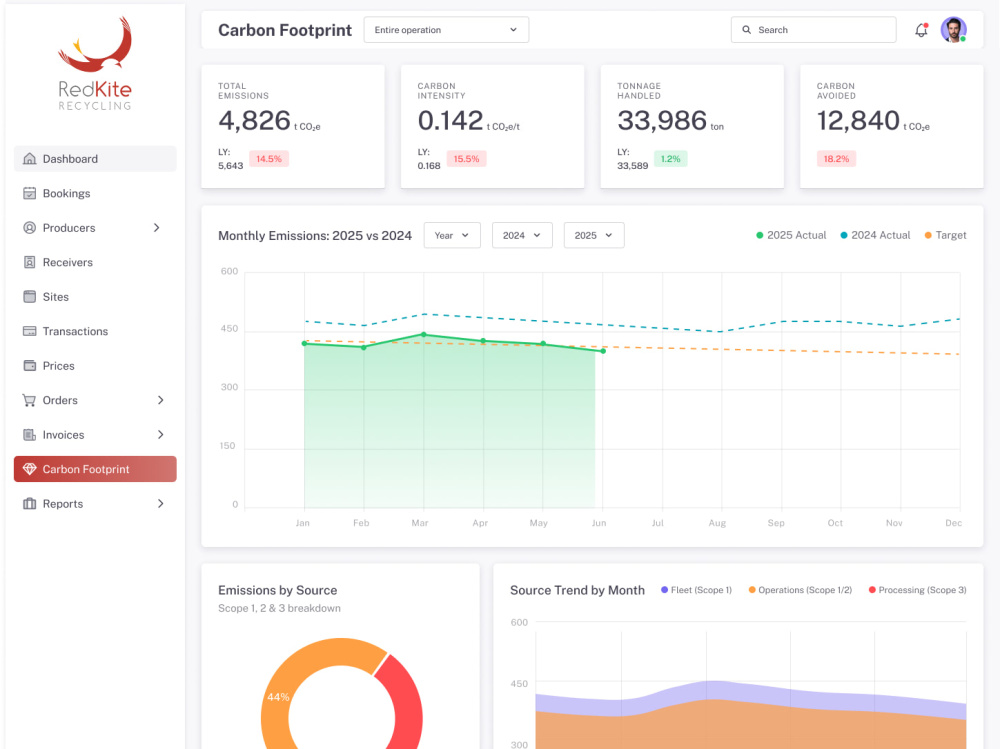Open the Entire operation dropdown
Screen dimensions: 1000x749
[446, 30]
